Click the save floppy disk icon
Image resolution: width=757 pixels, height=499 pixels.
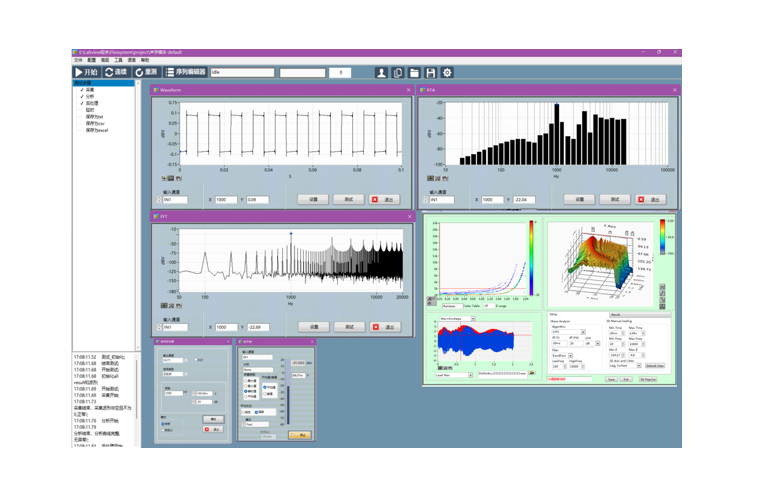pyautogui.click(x=430, y=73)
